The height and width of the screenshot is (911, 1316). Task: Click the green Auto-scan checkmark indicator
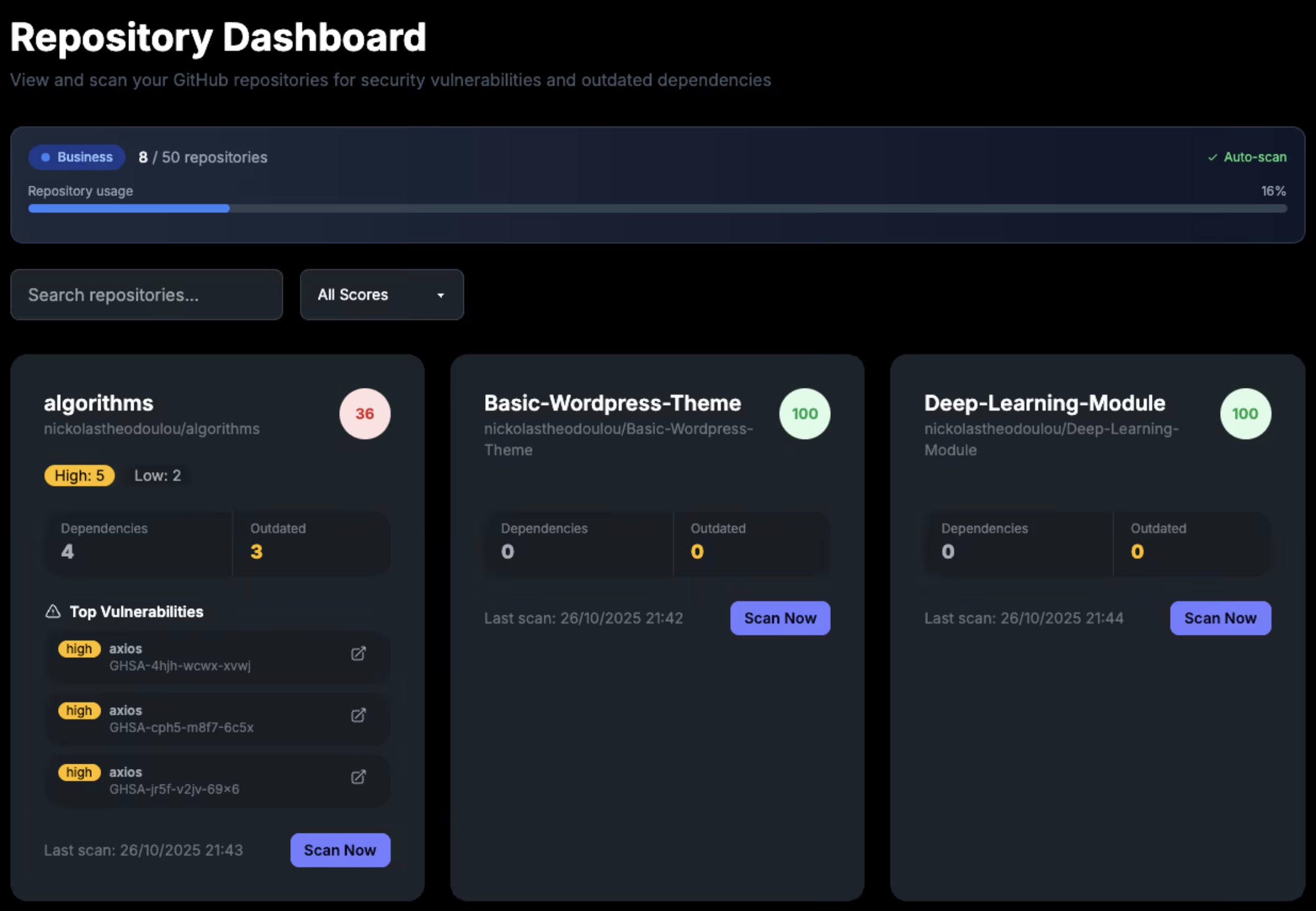[1247, 157]
